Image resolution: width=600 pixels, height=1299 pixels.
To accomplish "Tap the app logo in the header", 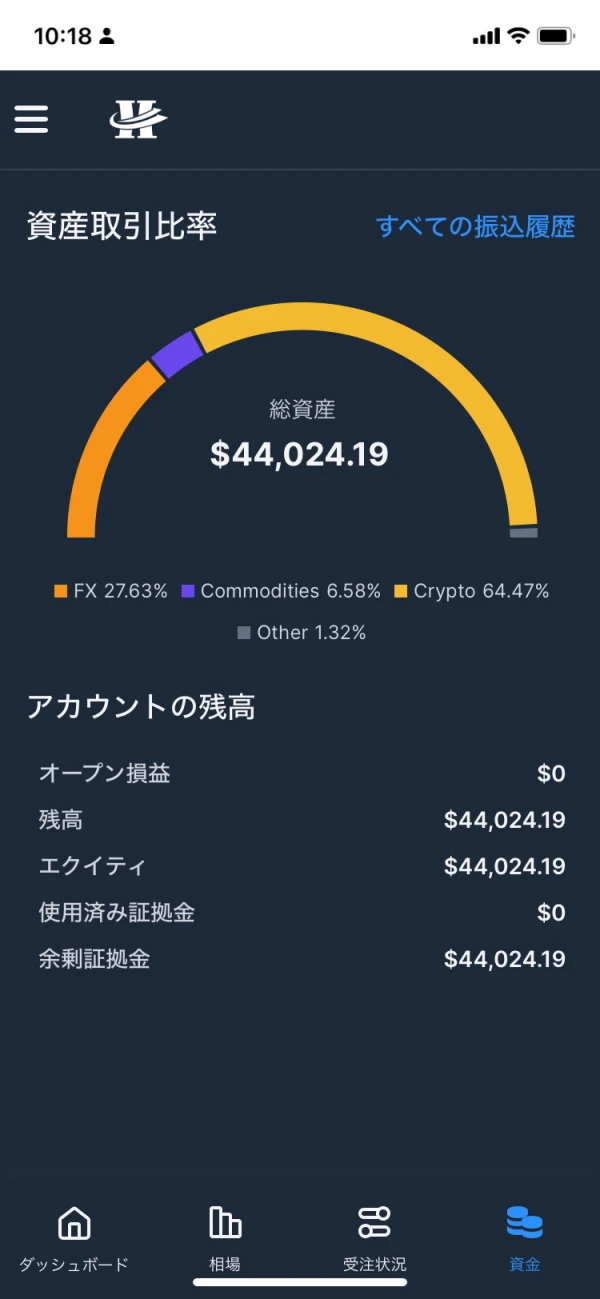I will click(137, 119).
